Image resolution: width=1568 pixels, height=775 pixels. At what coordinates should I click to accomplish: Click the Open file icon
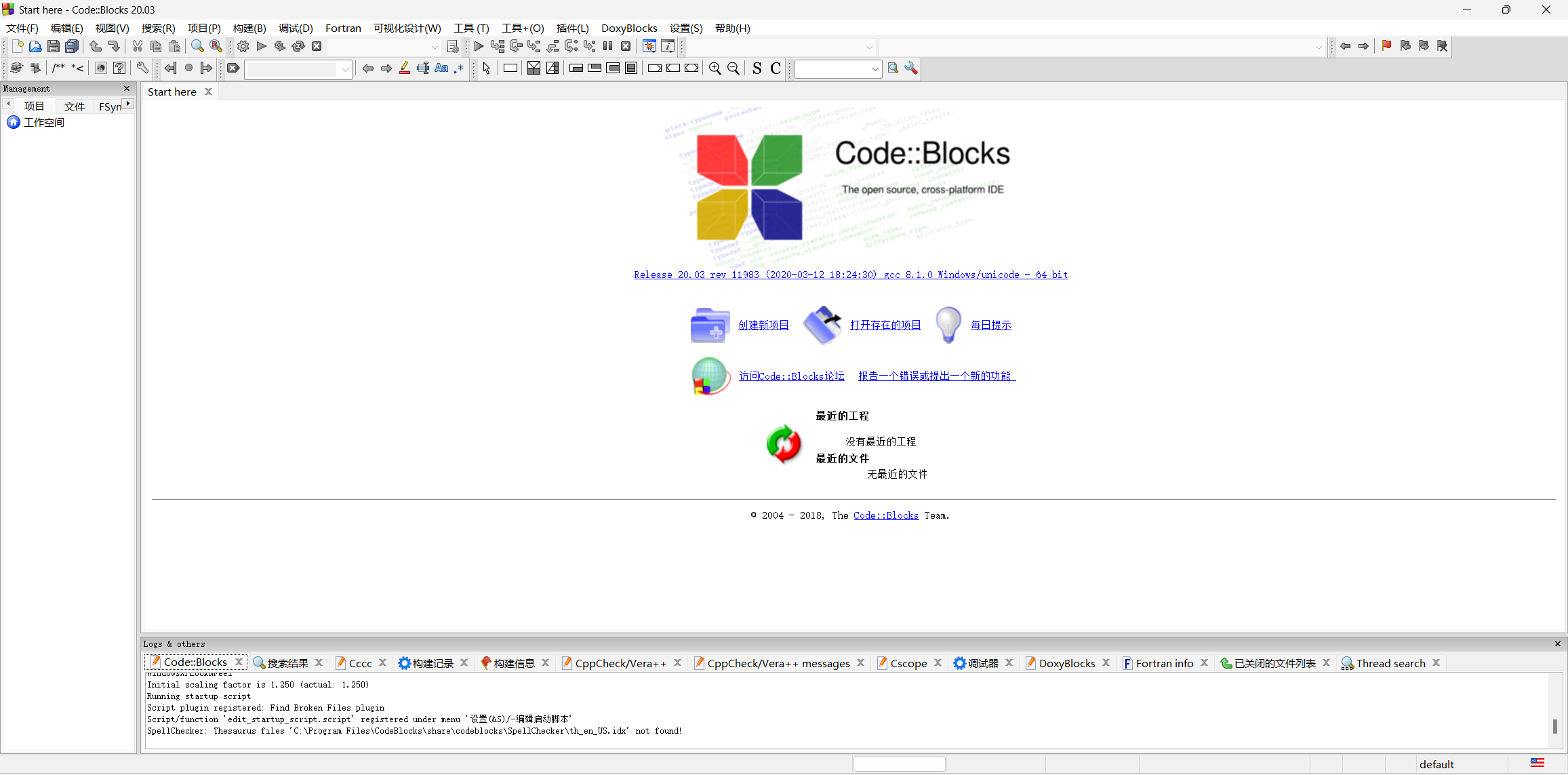coord(35,46)
